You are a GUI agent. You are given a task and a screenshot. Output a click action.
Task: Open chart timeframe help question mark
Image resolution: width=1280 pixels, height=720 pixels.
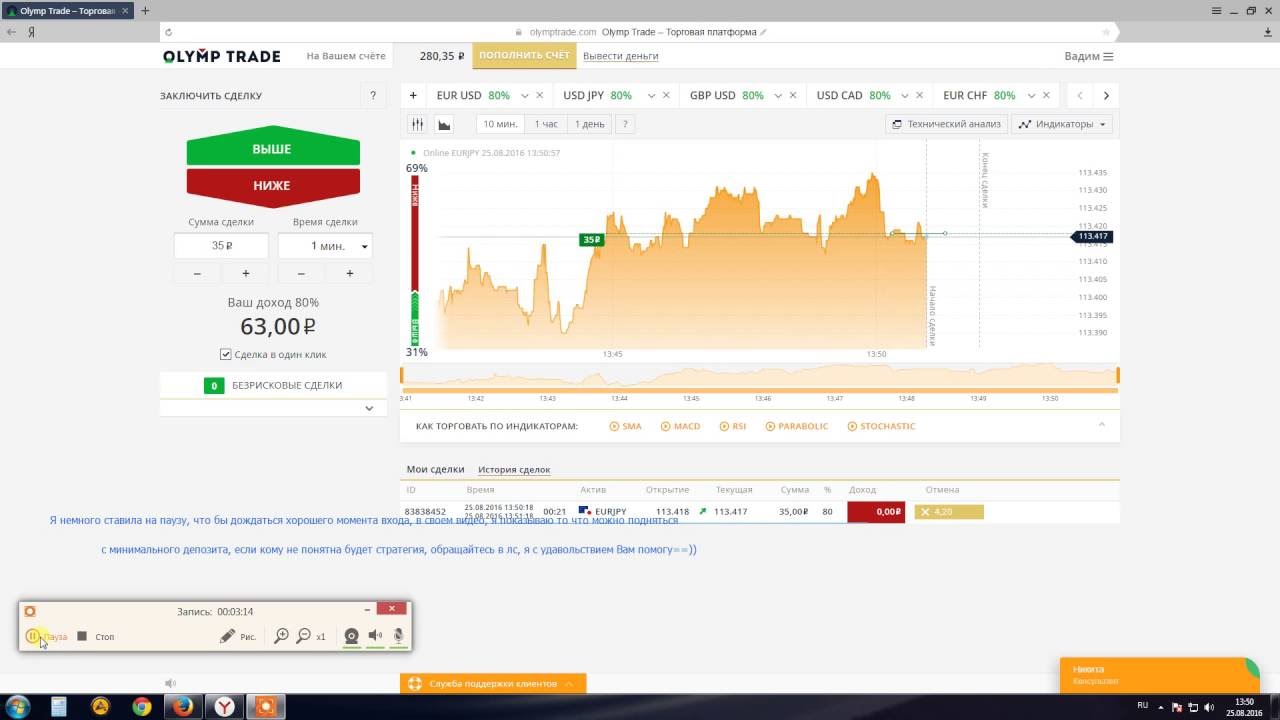tap(625, 124)
